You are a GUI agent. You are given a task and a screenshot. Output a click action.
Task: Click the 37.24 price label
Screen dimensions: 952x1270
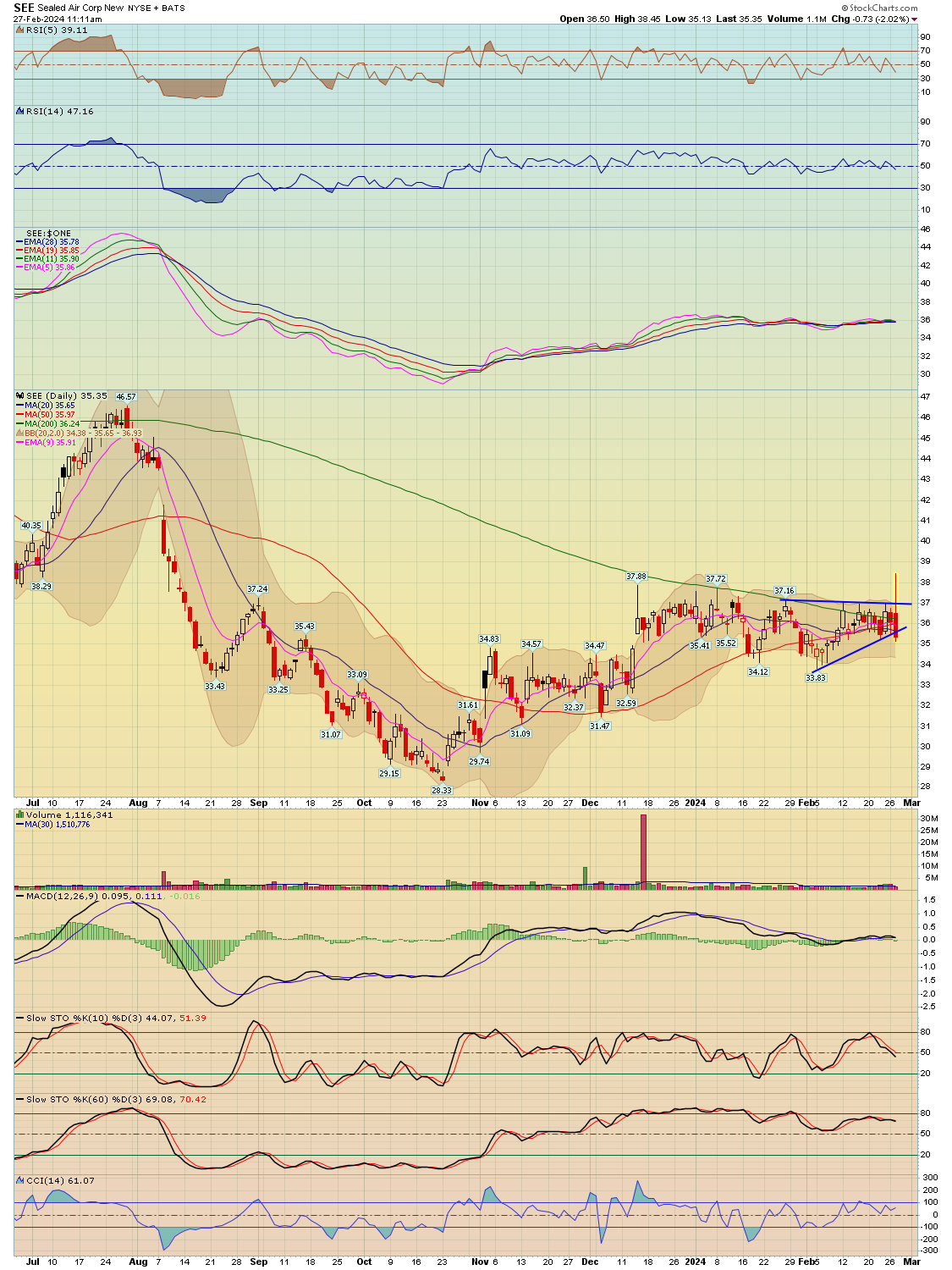[257, 588]
